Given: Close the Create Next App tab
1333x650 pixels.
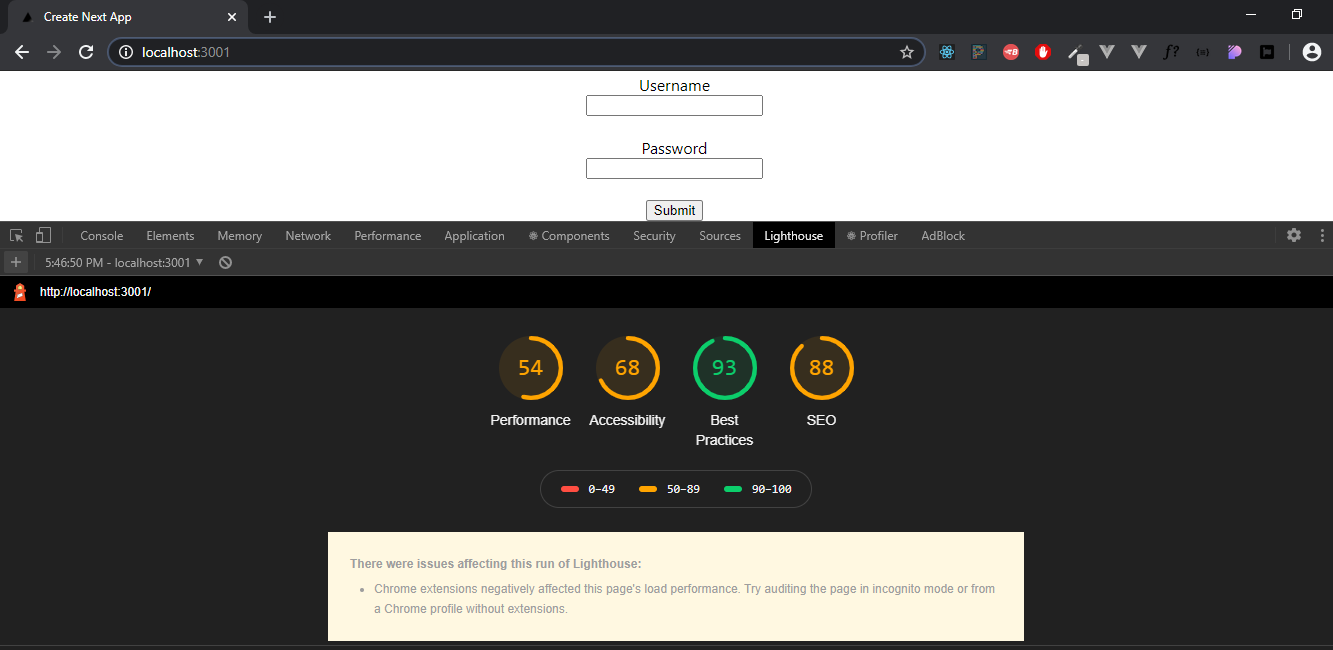Looking at the screenshot, I should [x=232, y=17].
